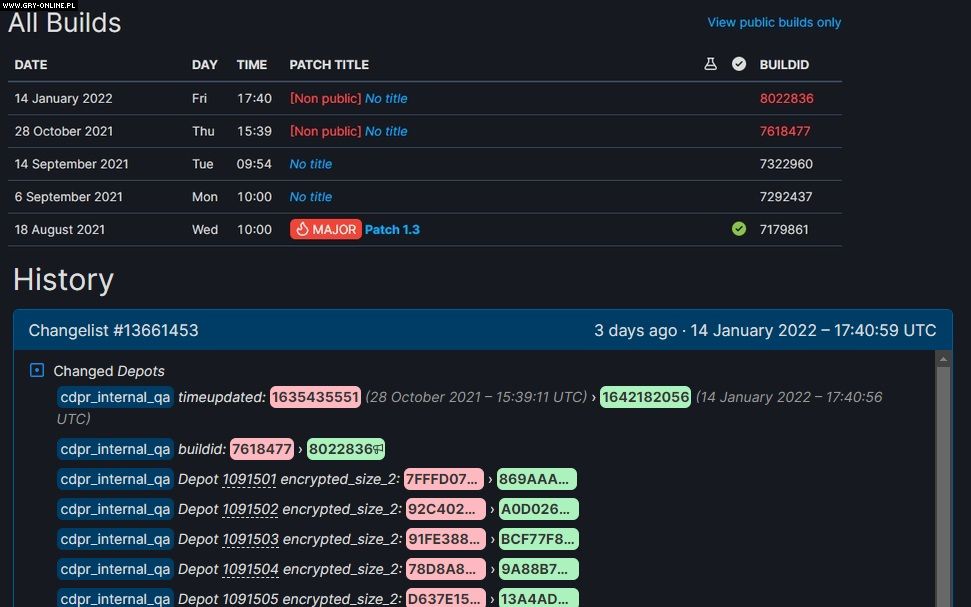
Task: Click scrollbar up arrow in changelist panel
Action: pos(943,358)
